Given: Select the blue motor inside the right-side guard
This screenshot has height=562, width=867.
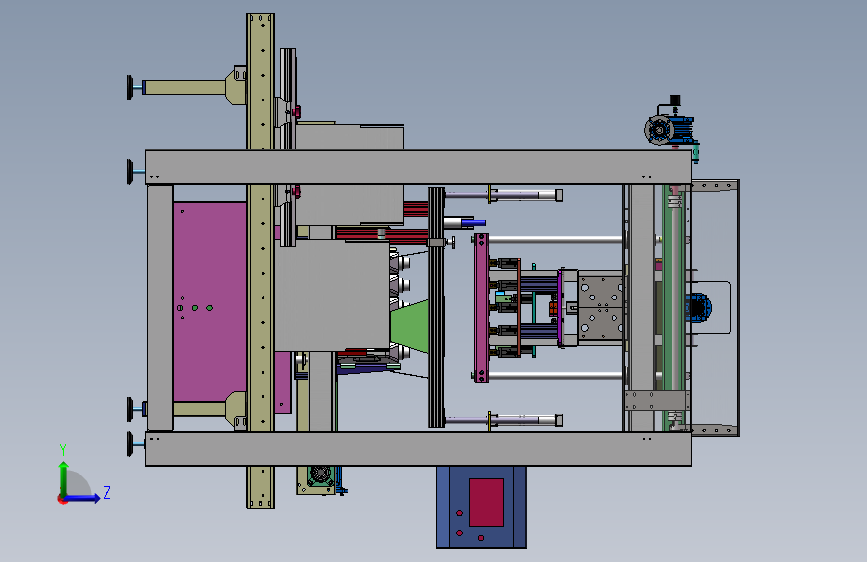Looking at the screenshot, I should [x=697, y=308].
